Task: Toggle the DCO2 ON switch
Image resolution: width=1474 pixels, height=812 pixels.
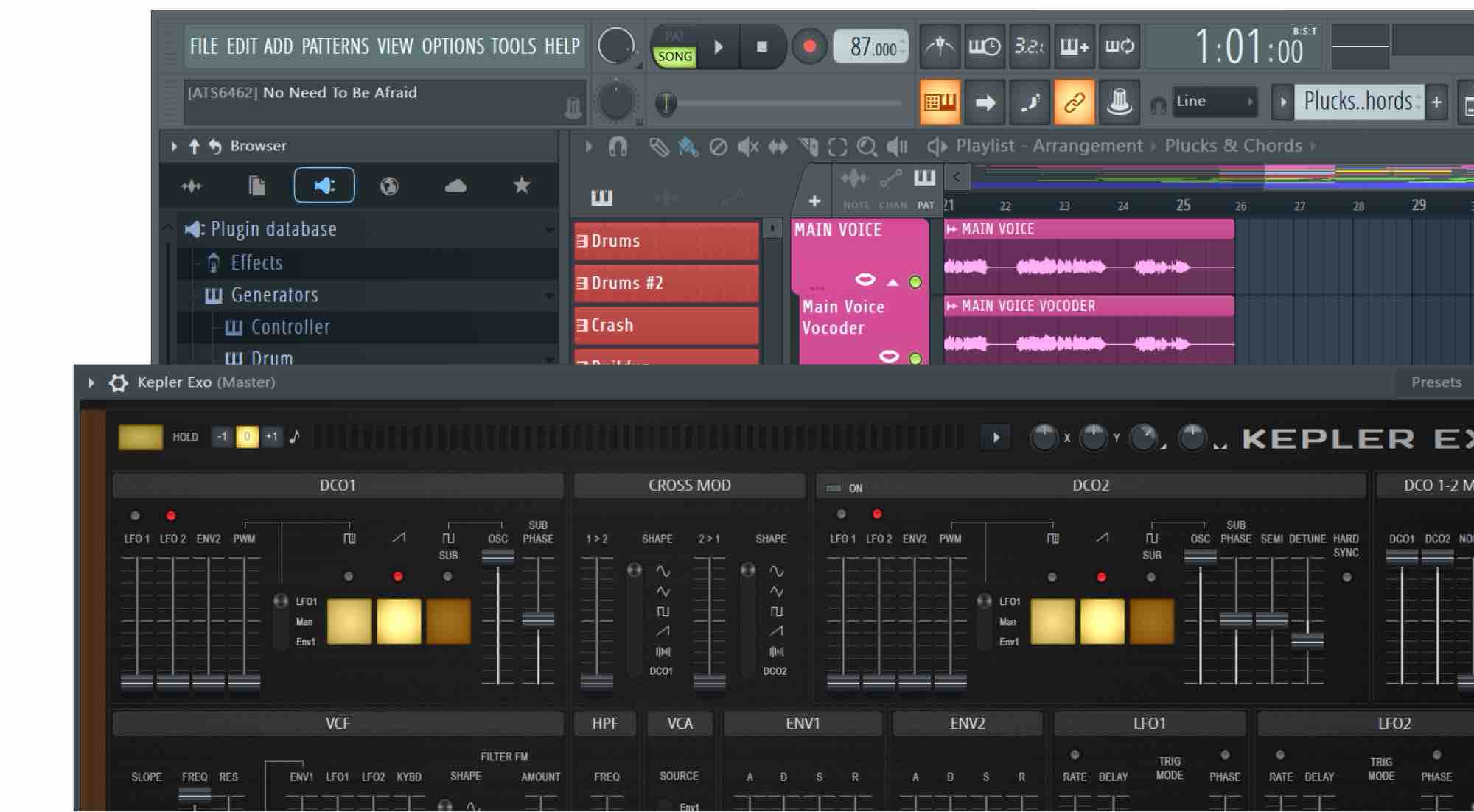Action: (x=834, y=488)
